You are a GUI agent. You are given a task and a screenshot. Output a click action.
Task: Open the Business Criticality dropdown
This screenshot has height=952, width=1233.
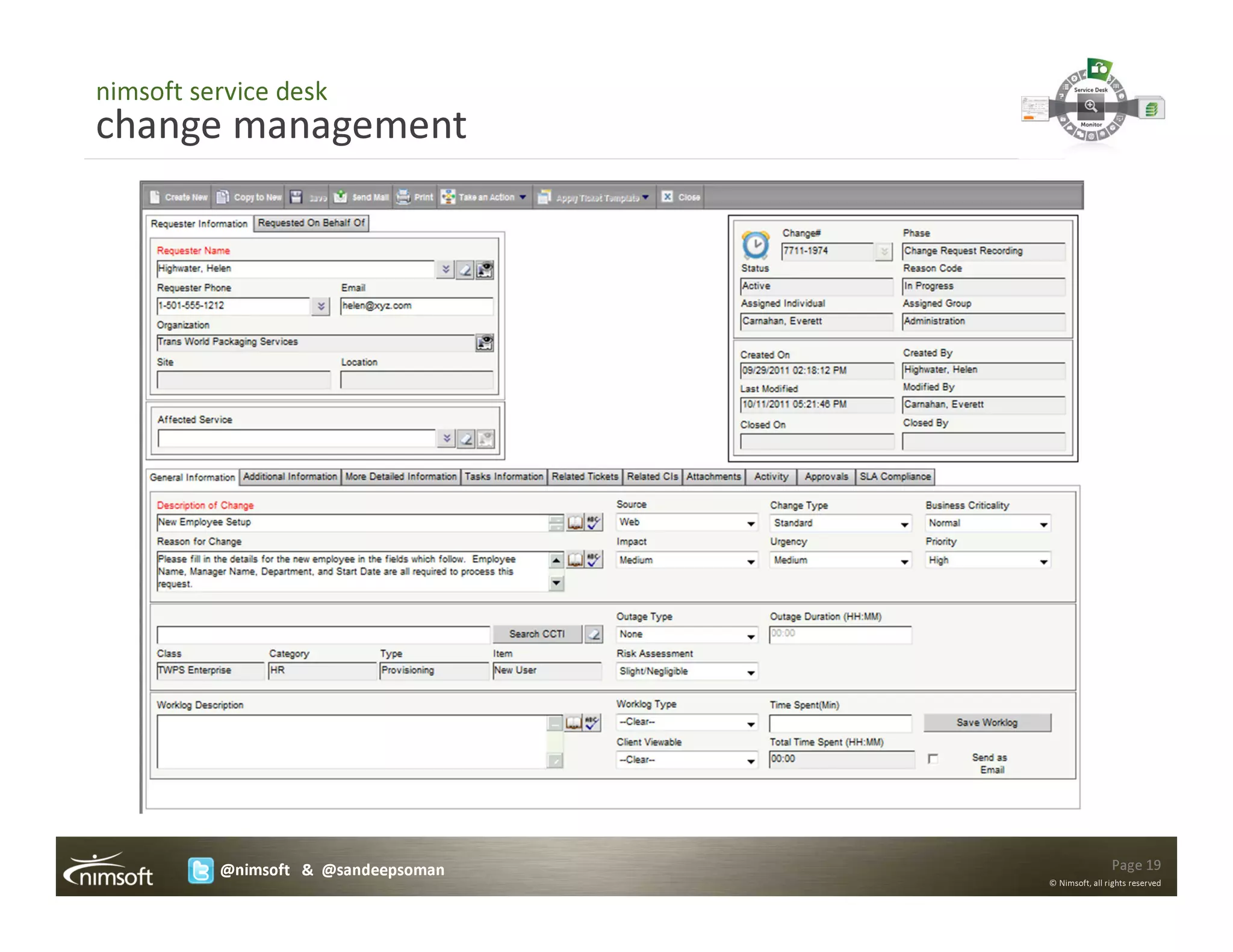[x=988, y=524]
